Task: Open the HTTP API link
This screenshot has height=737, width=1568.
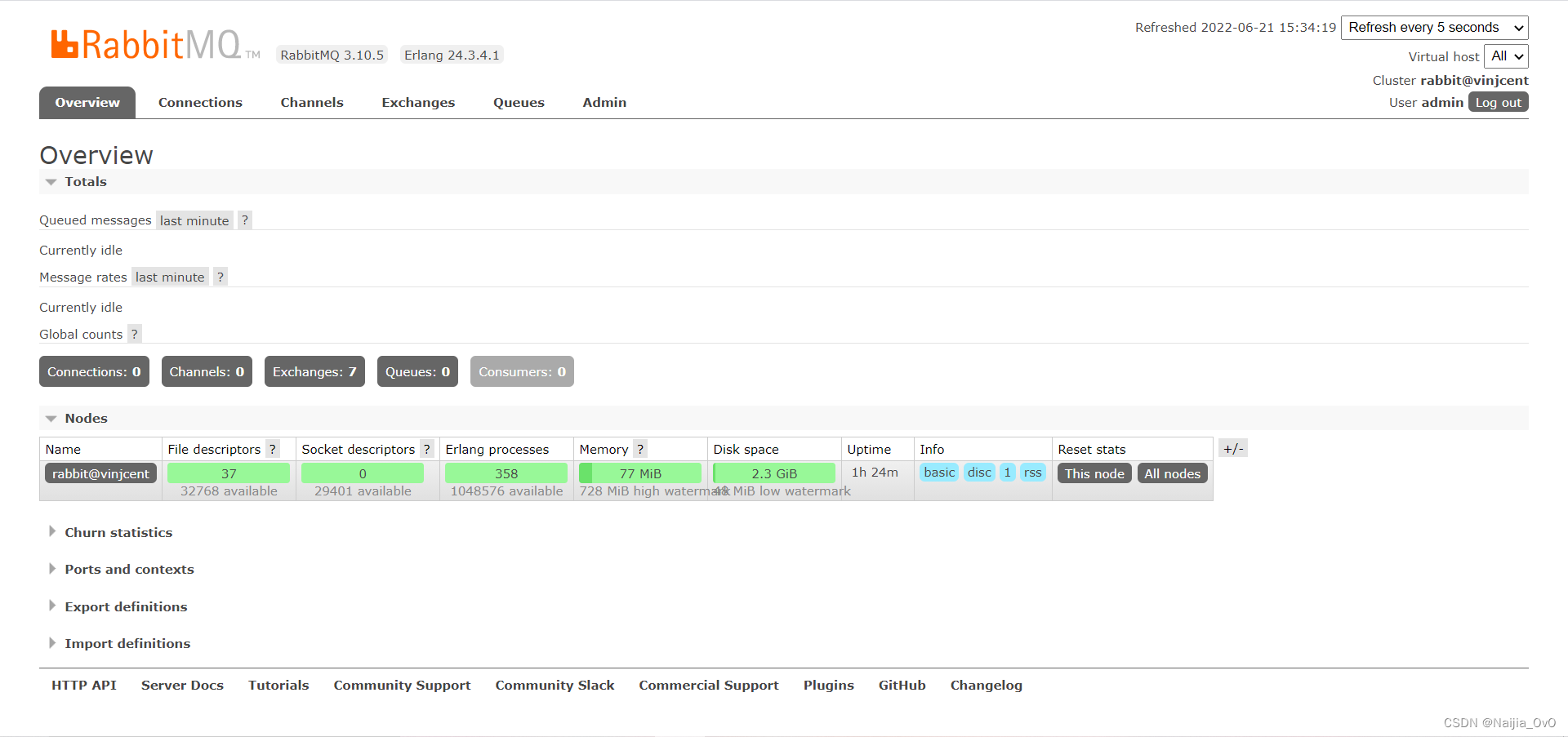Action: (x=84, y=686)
